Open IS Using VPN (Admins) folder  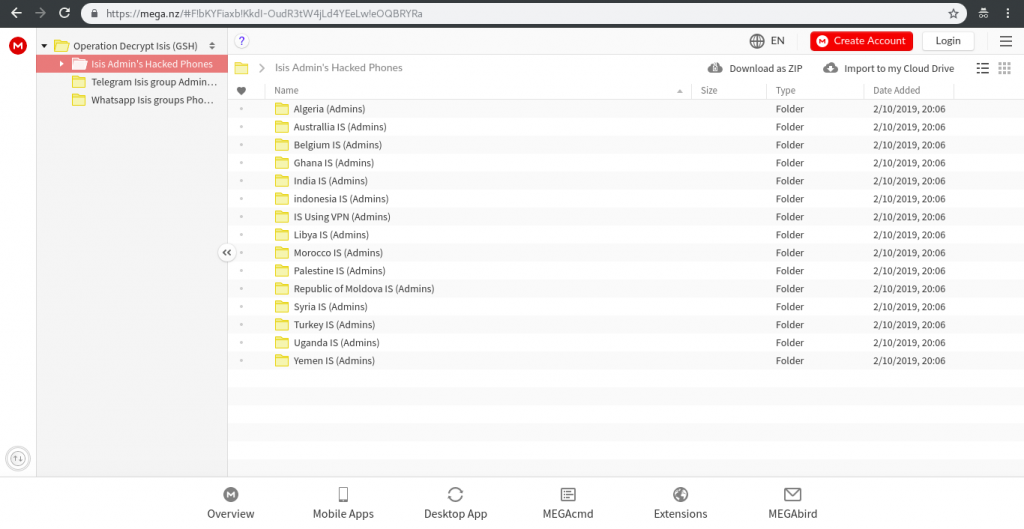point(342,217)
